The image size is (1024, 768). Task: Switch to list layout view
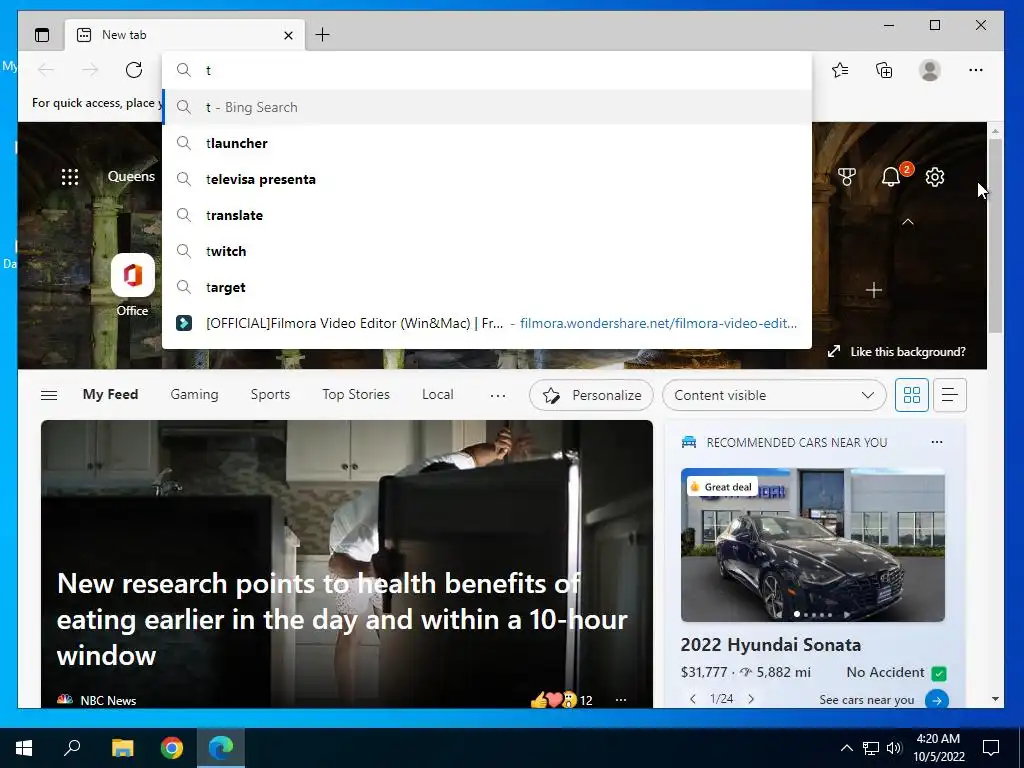(x=950, y=395)
